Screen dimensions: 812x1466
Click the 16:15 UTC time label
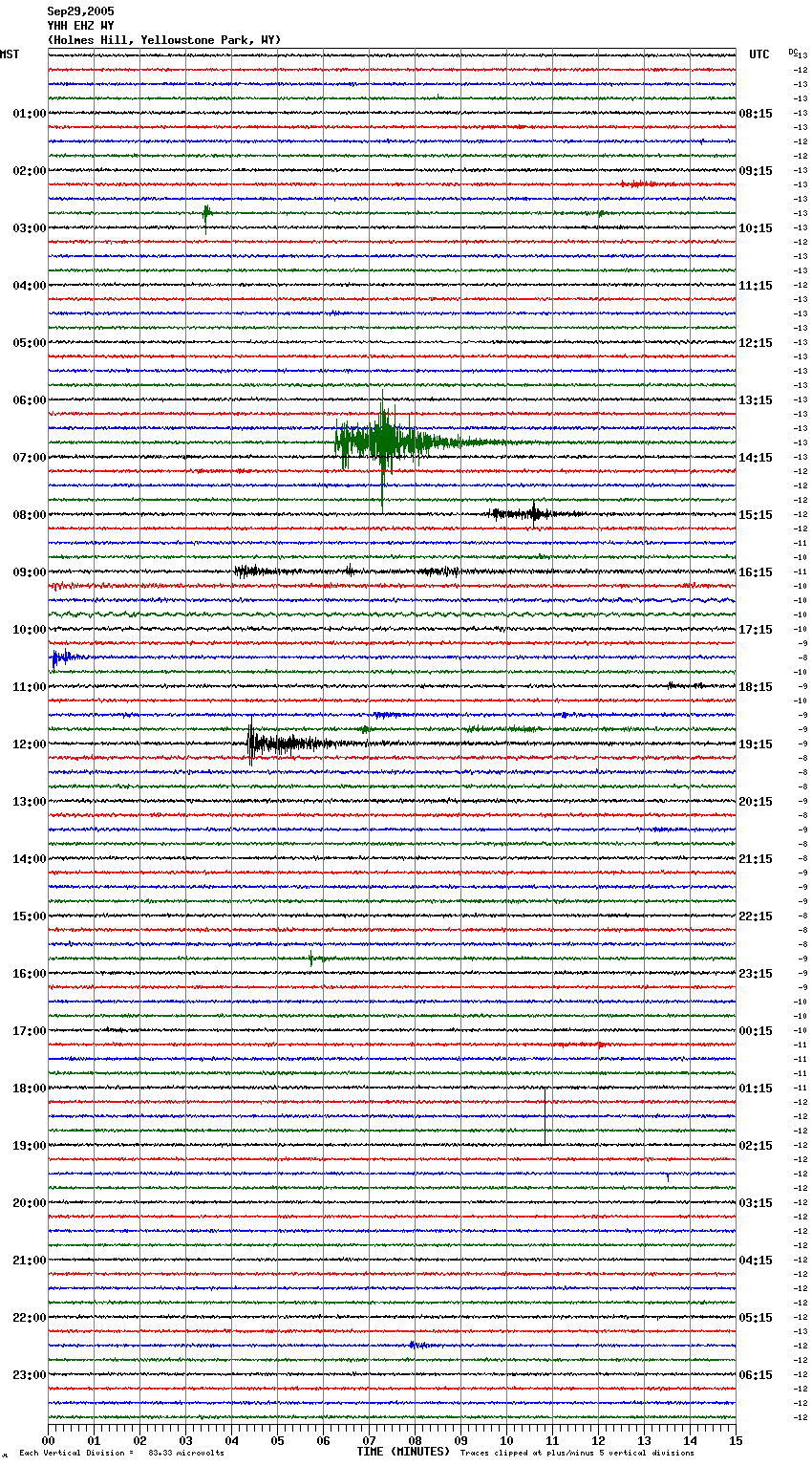pyautogui.click(x=756, y=572)
